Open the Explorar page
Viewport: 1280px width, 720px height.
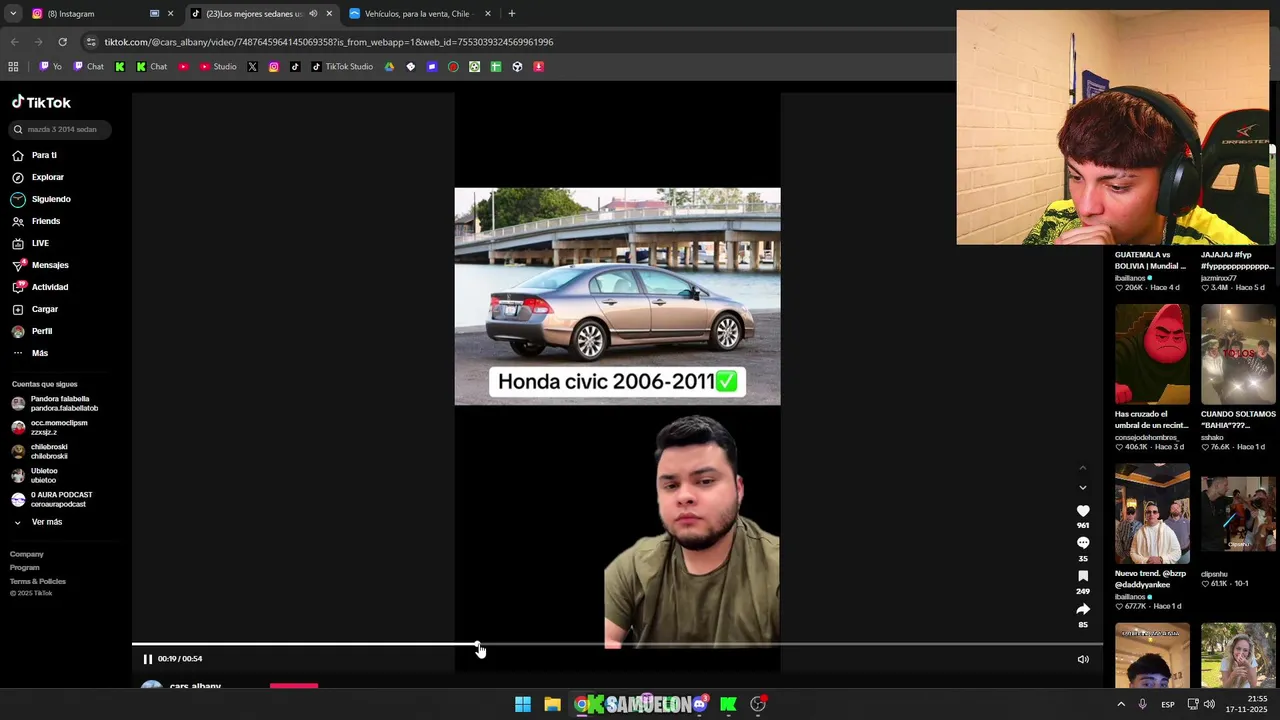(37, 177)
